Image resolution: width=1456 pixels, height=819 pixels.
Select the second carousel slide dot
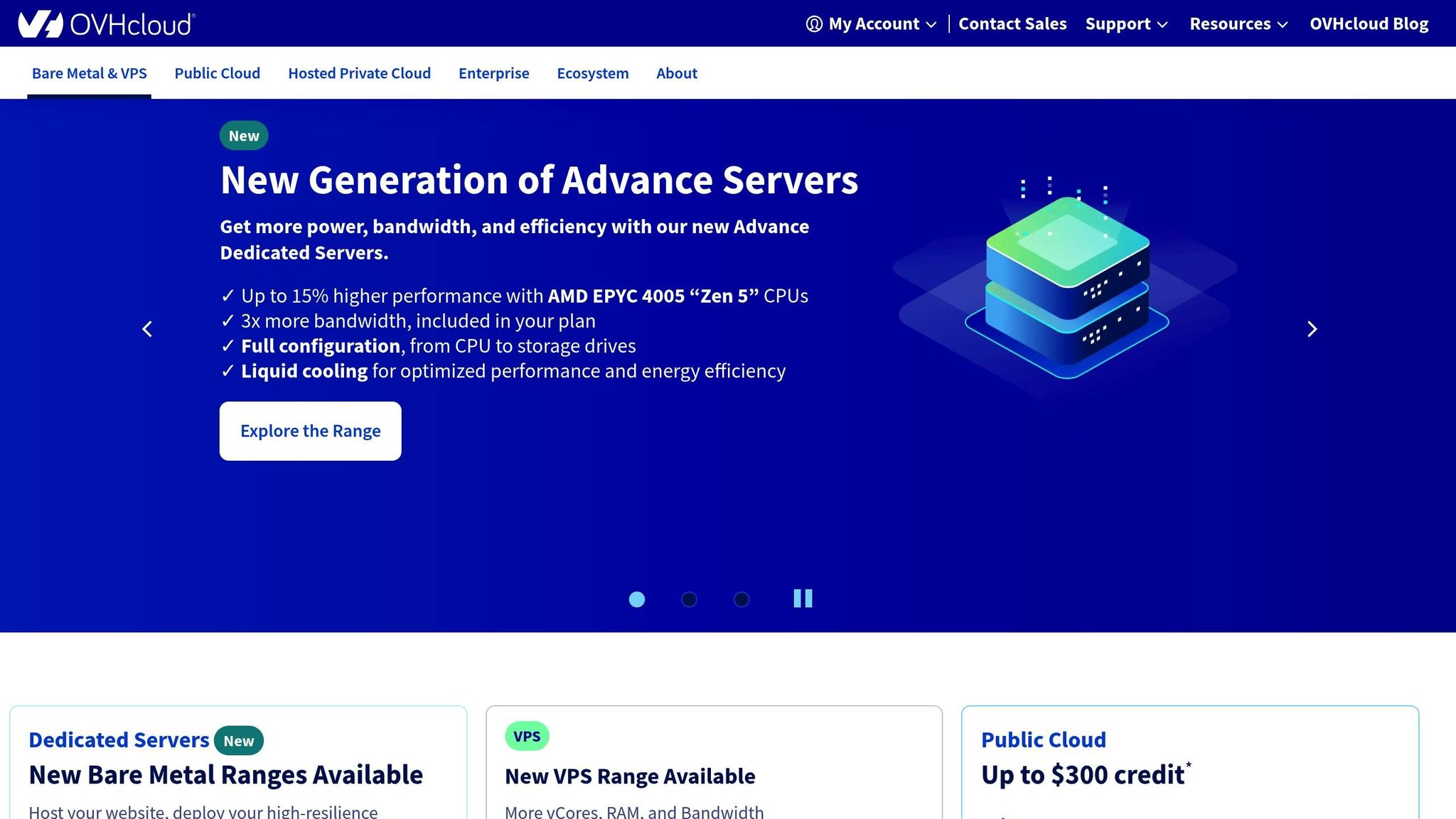click(x=689, y=599)
